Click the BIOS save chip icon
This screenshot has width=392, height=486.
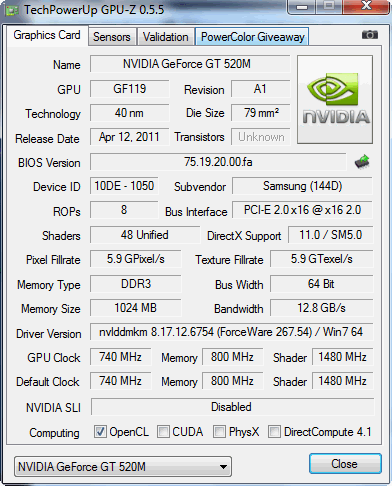(362, 162)
